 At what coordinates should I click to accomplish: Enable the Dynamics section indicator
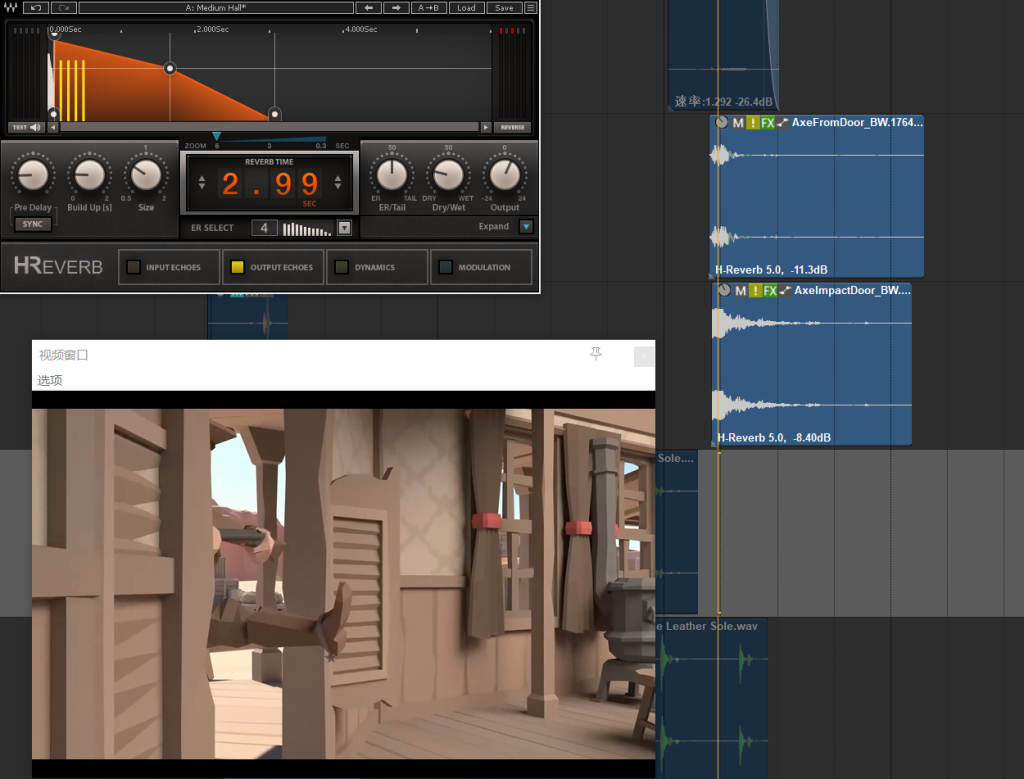pyautogui.click(x=341, y=266)
